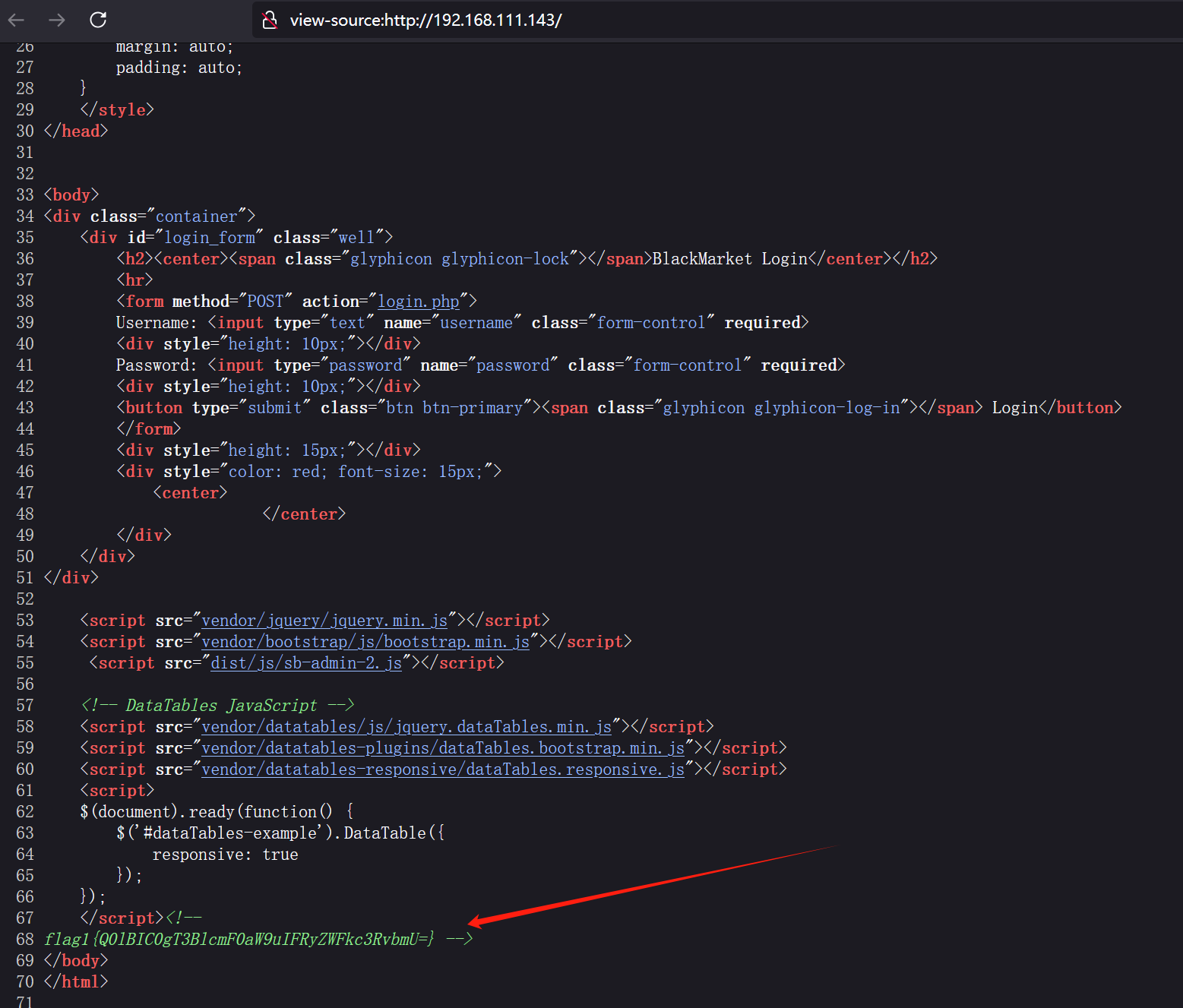This screenshot has width=1183, height=1008.
Task: Click the <hr> tag on line 37
Action: 134,280
